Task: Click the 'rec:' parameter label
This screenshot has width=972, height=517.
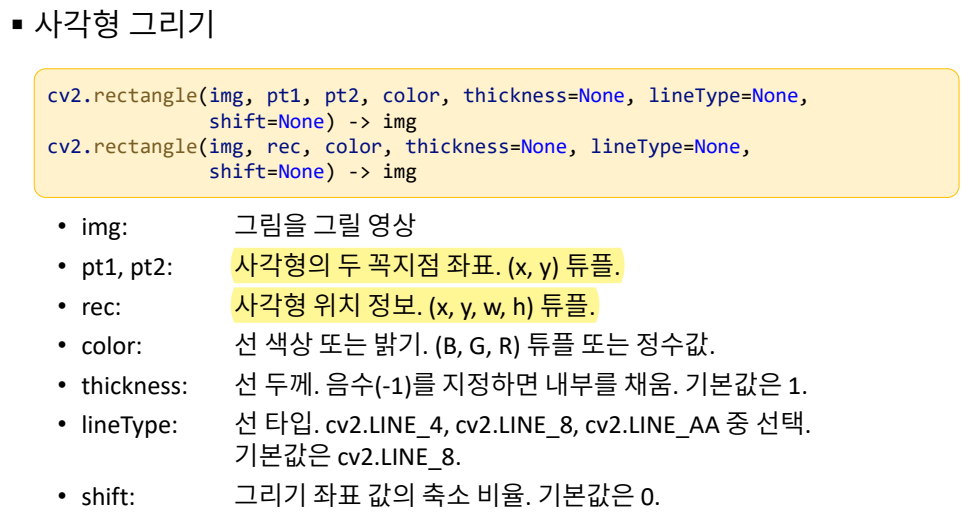Action: 101,307
